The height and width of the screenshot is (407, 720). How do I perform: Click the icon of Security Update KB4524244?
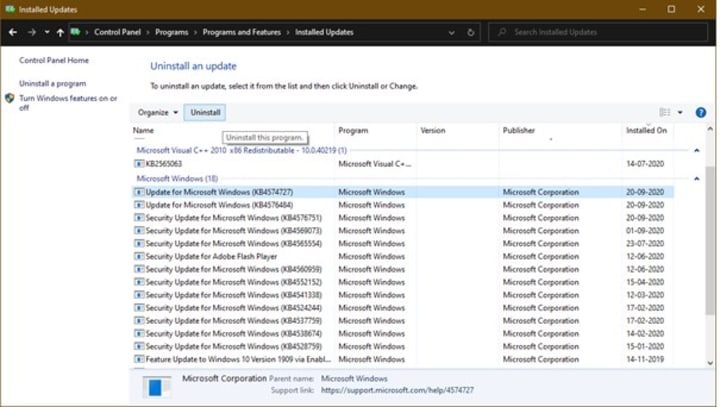139,308
